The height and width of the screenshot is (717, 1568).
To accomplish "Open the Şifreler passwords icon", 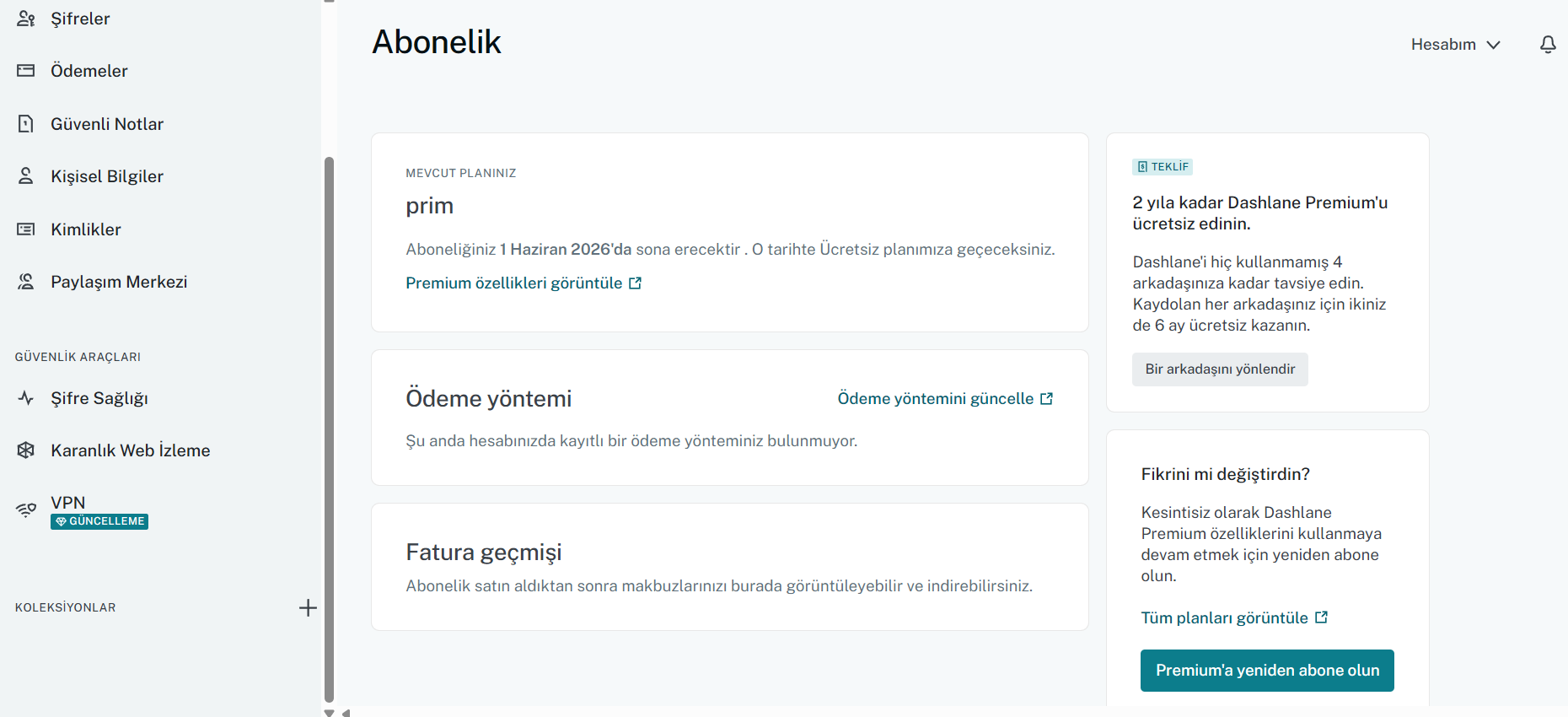I will pyautogui.click(x=26, y=19).
